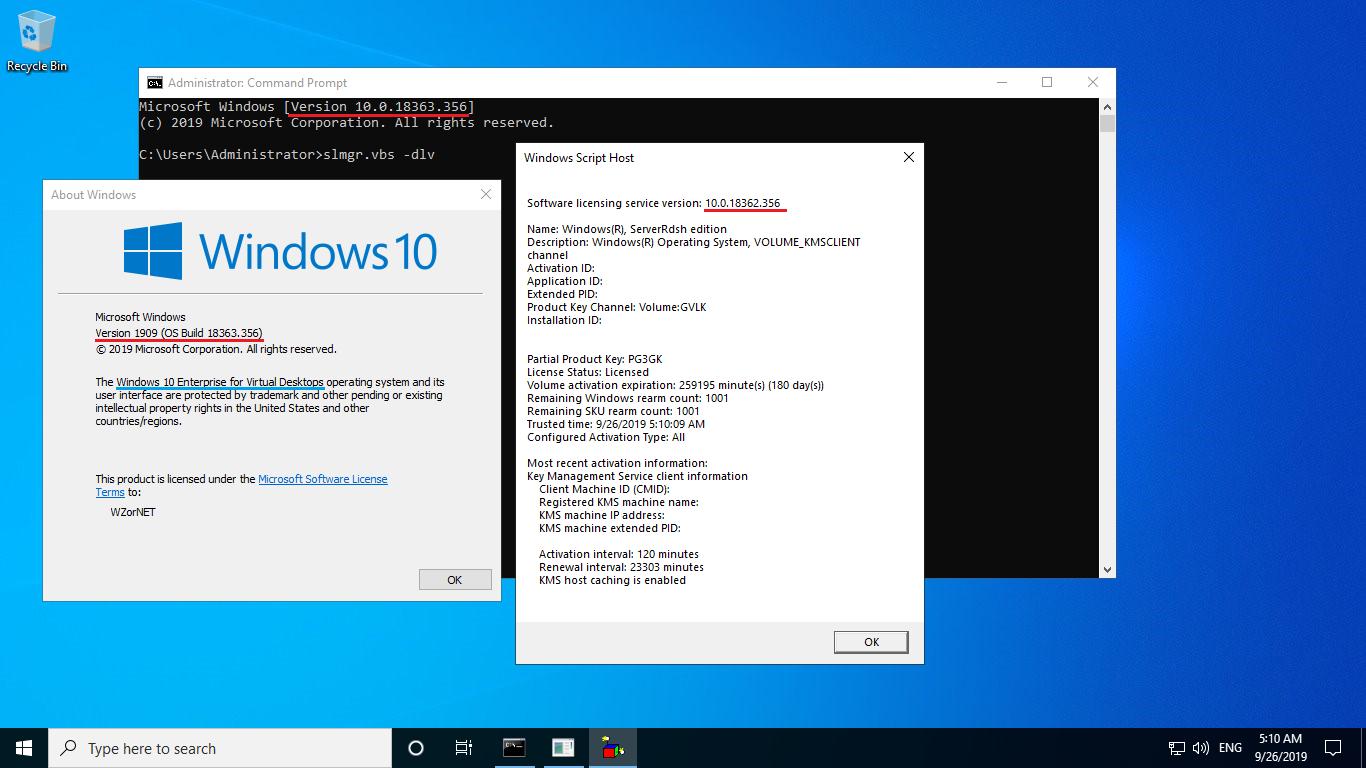Click the 'Application ID:' line
This screenshot has height=768, width=1366.
pos(564,281)
